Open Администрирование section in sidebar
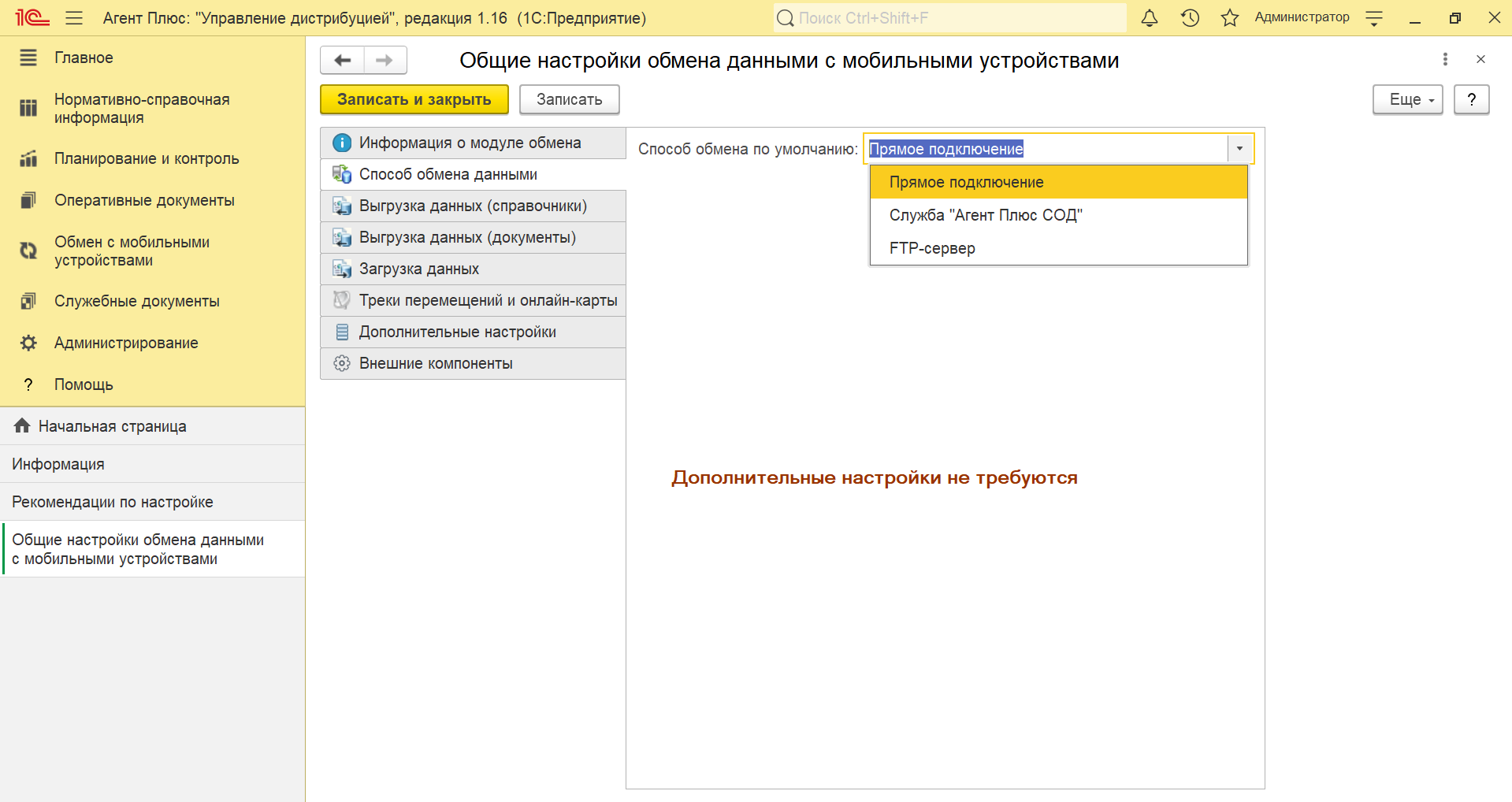The image size is (1512, 802). [126, 343]
